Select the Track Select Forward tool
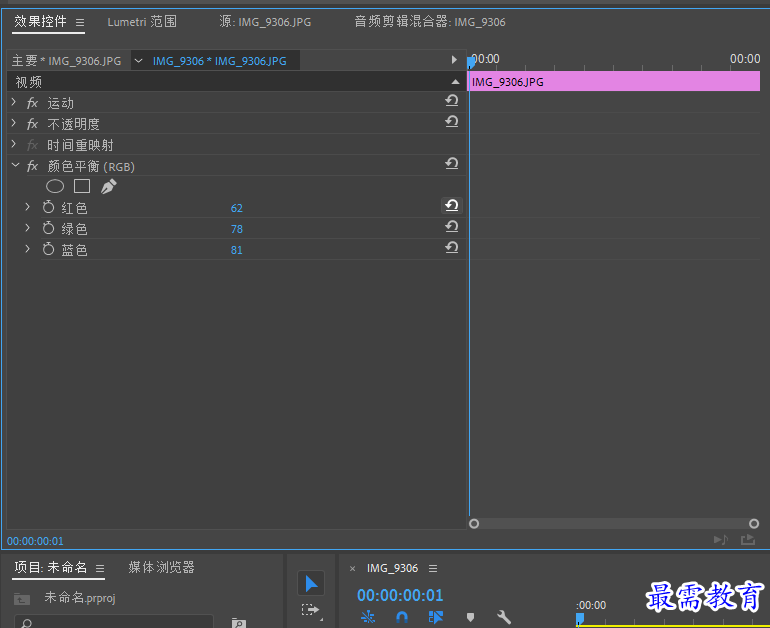This screenshot has height=628, width=770. pyautogui.click(x=310, y=610)
